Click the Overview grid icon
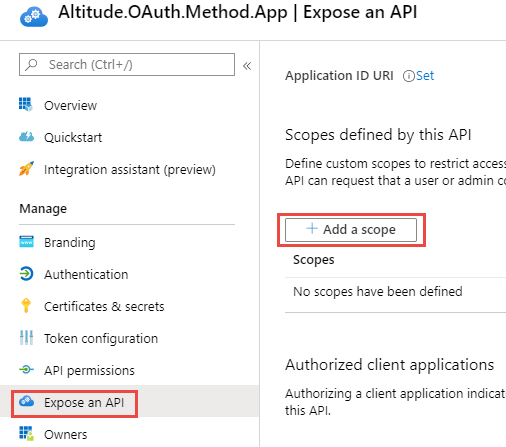This screenshot has width=506, height=447. click(x=26, y=104)
